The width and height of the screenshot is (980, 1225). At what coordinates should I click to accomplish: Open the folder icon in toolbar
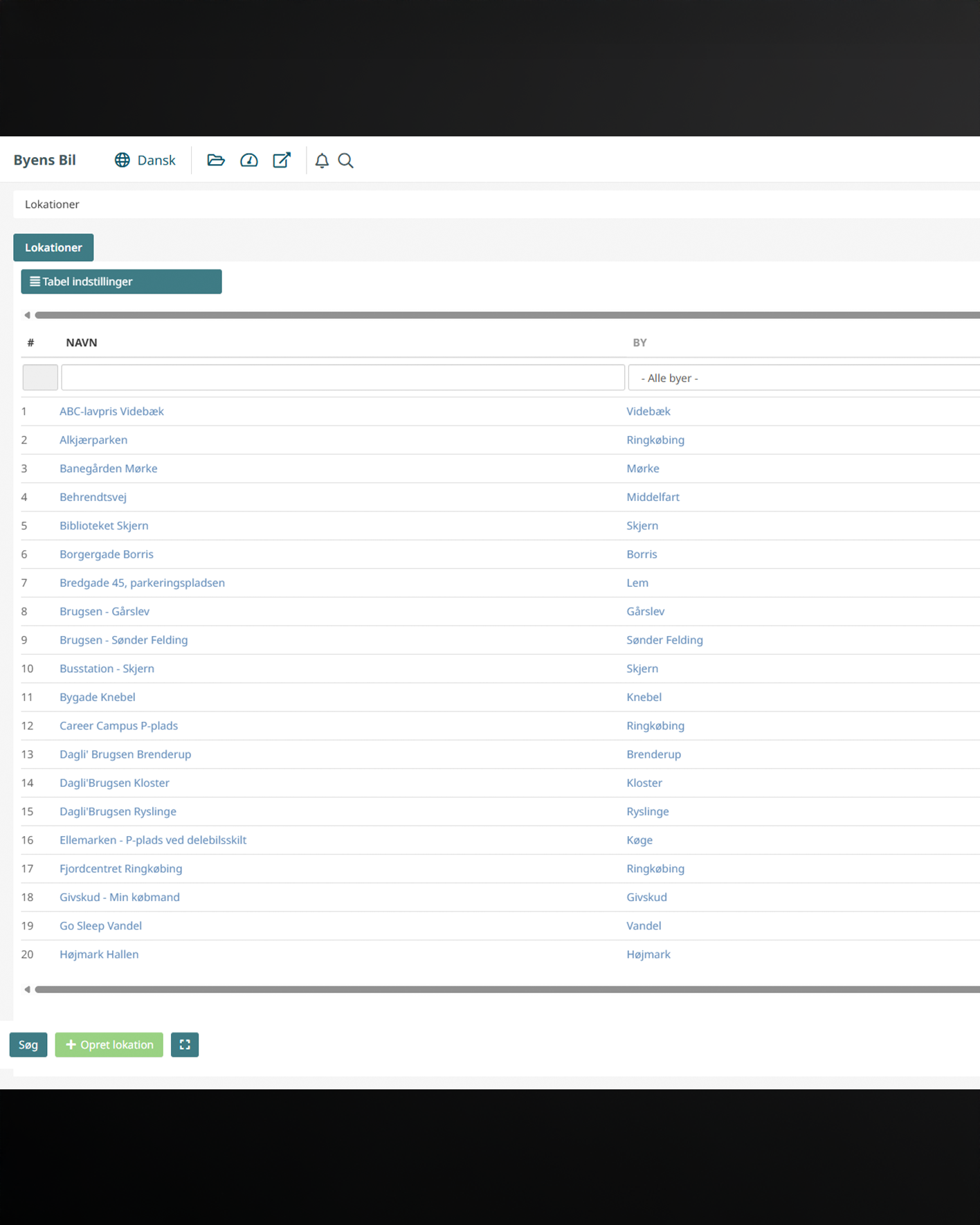pos(216,160)
